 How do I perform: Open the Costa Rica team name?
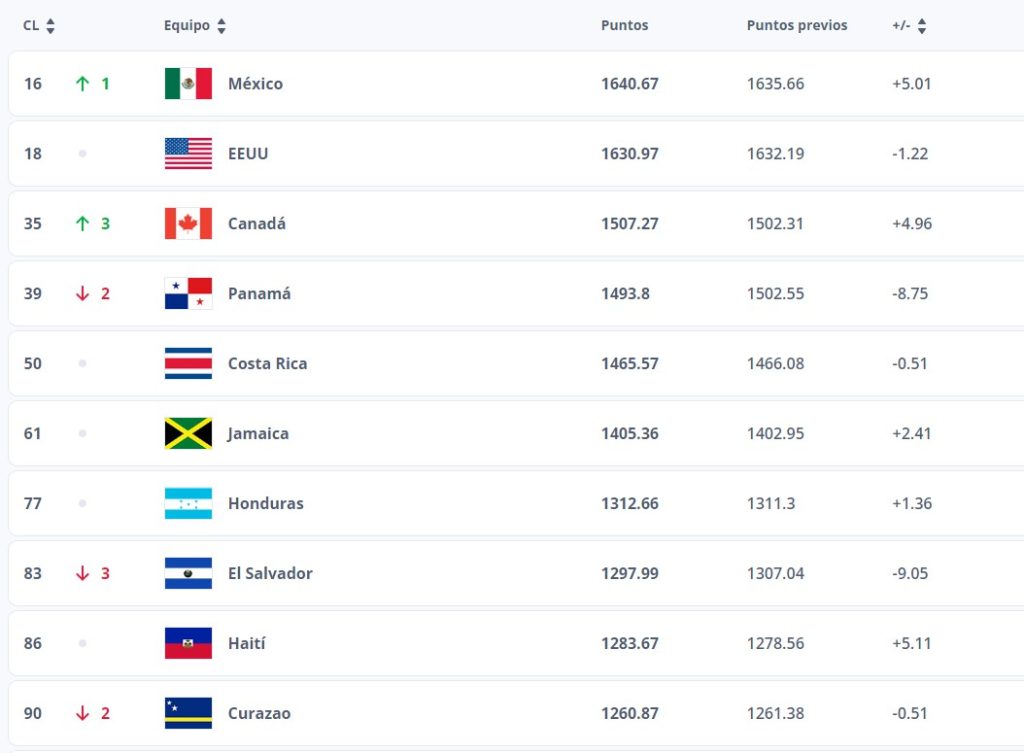click(267, 363)
